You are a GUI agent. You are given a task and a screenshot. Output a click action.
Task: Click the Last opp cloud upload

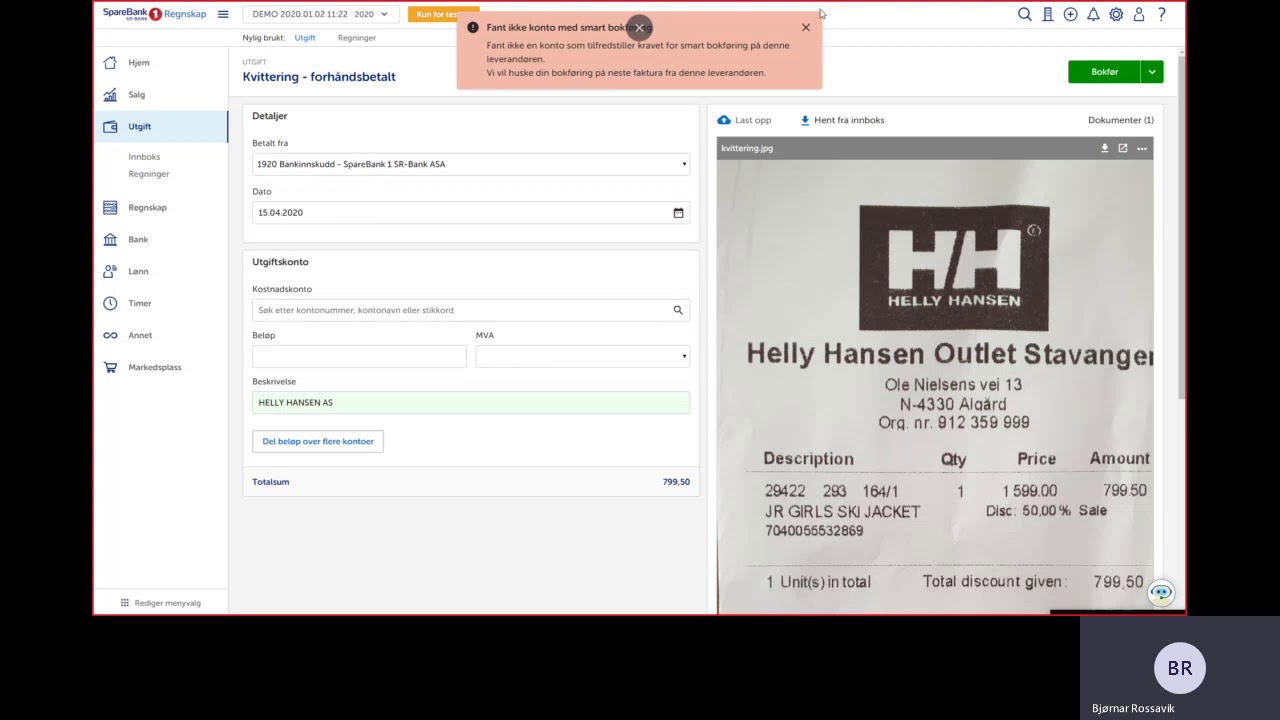click(745, 120)
